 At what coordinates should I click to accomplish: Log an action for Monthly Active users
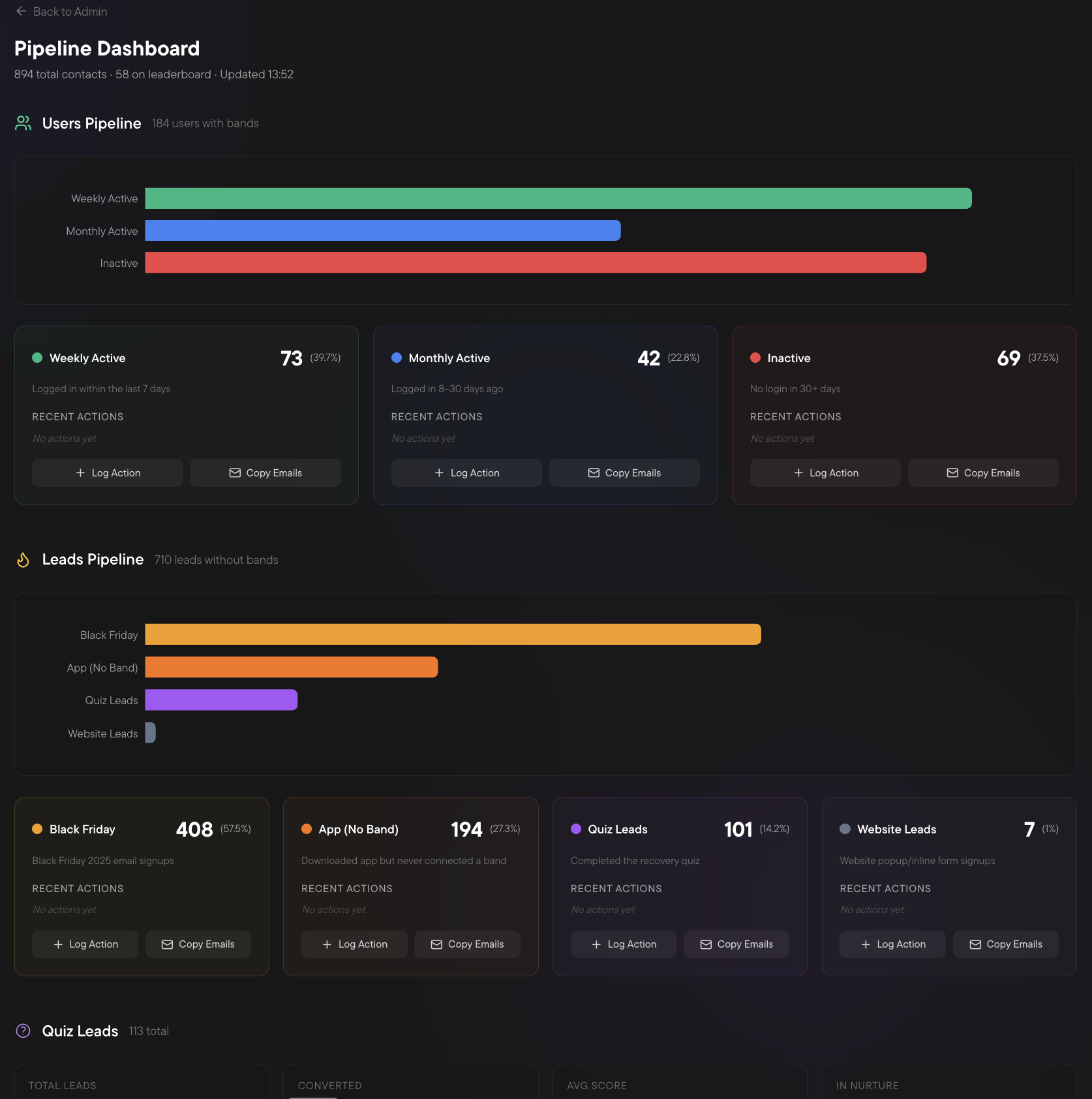(466, 473)
